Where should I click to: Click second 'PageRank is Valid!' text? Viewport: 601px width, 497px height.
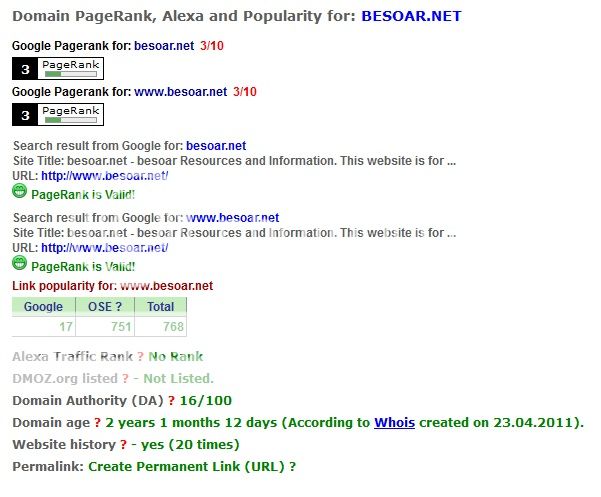coord(83,267)
